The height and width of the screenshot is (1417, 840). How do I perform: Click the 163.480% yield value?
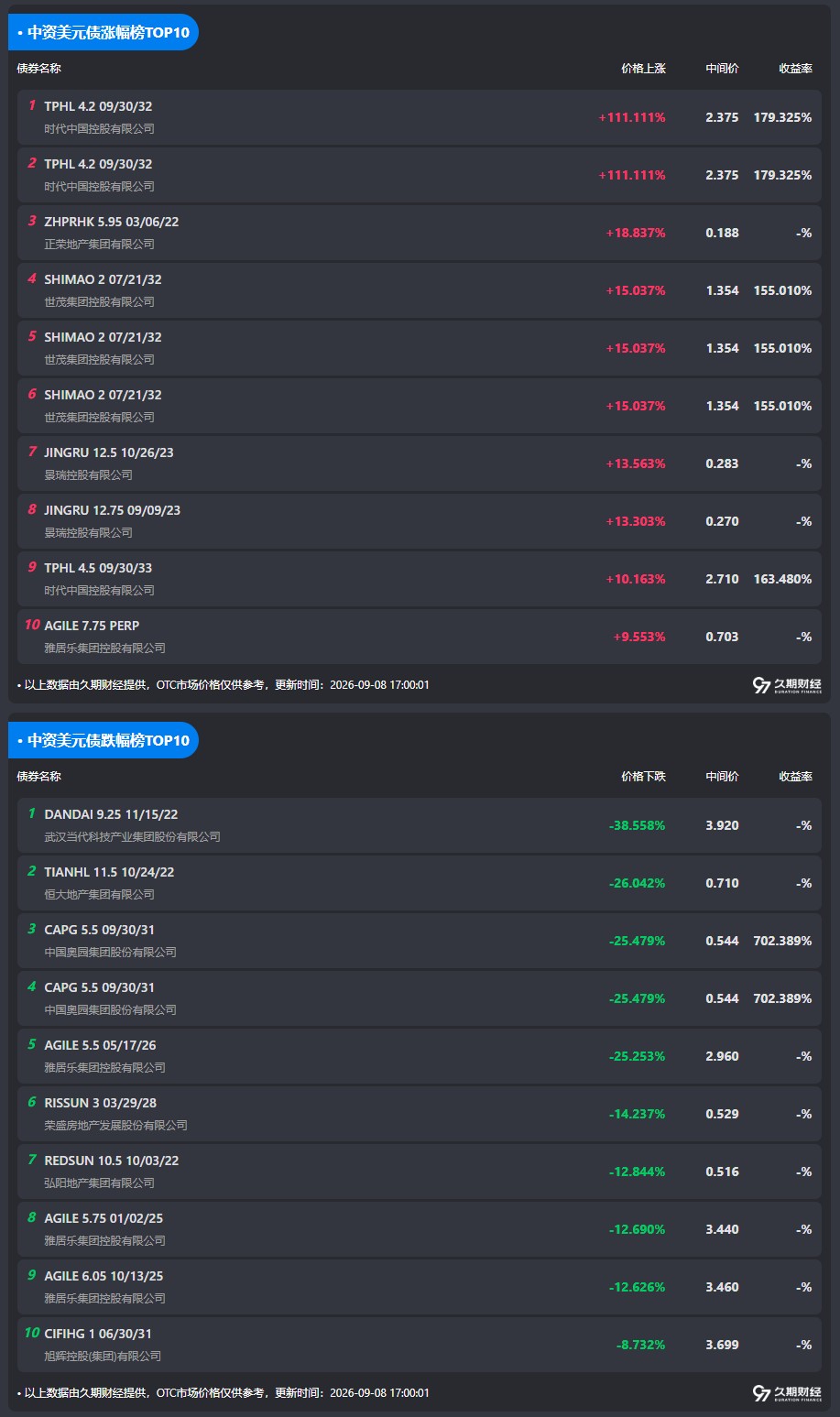point(782,579)
